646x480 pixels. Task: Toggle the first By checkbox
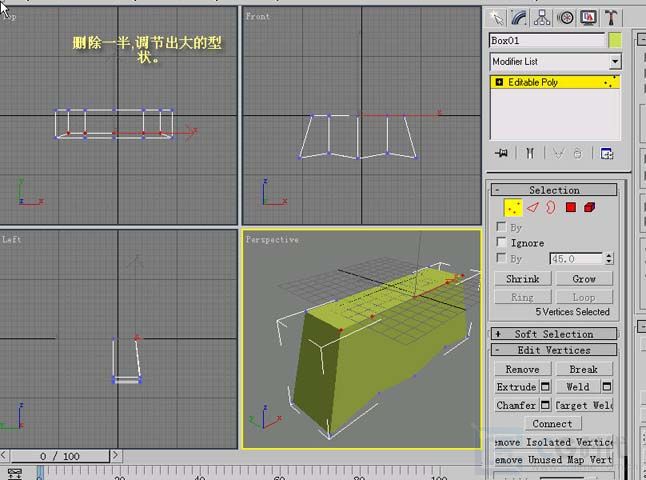click(x=501, y=227)
